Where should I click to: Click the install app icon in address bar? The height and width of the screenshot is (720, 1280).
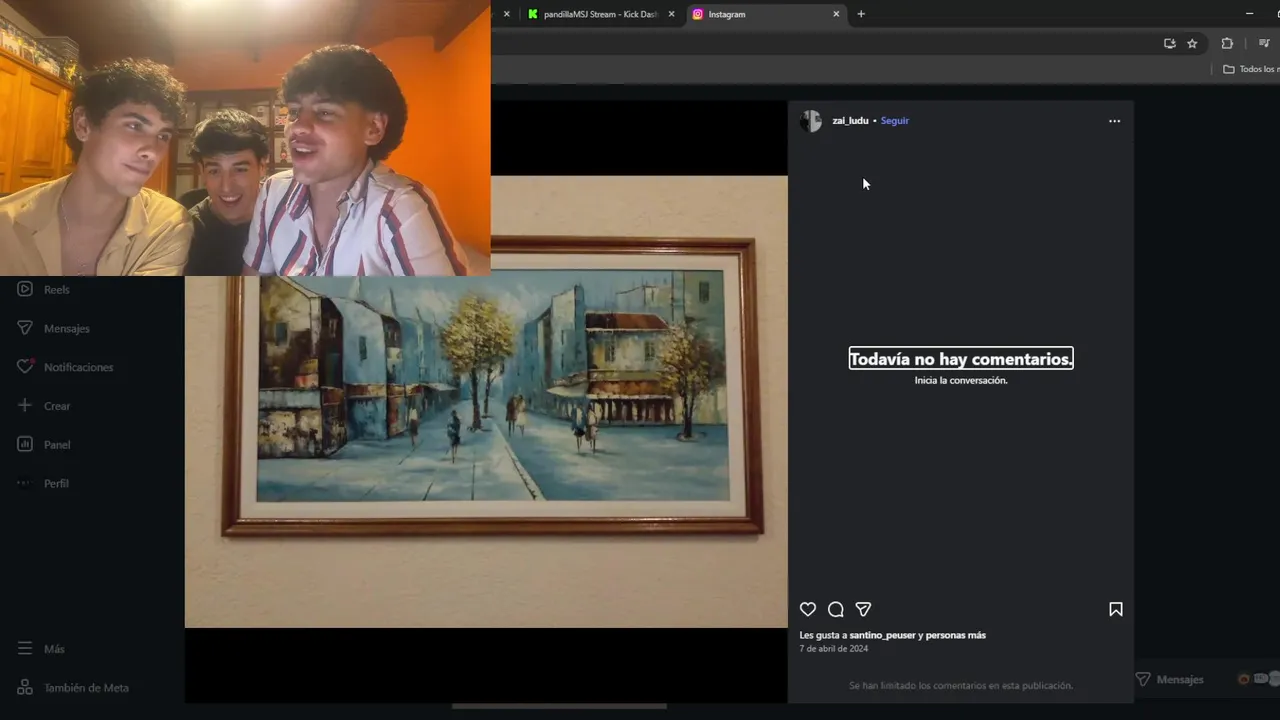pos(1169,43)
